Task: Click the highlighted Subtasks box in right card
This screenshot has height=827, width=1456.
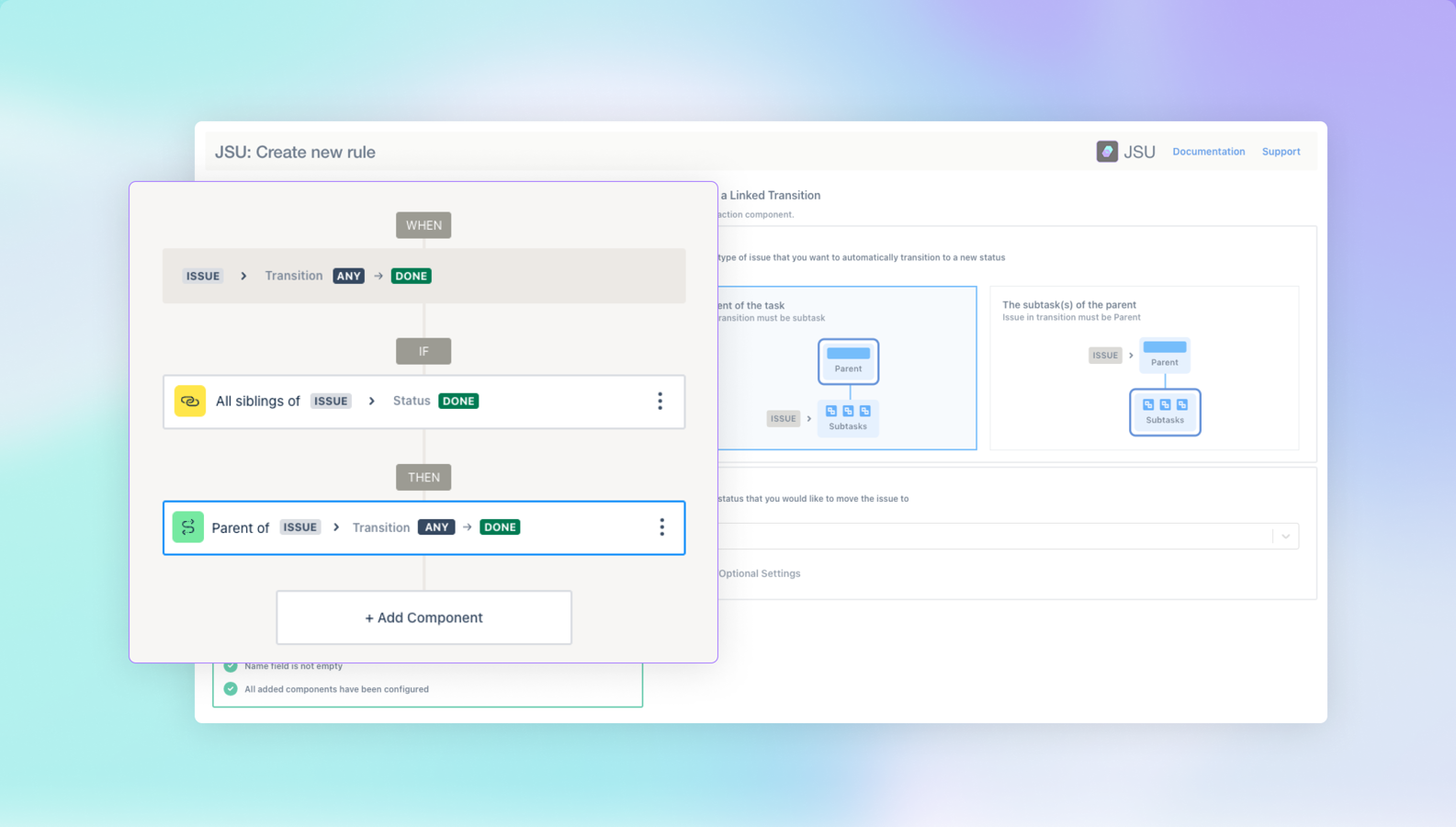Action: pyautogui.click(x=1165, y=412)
